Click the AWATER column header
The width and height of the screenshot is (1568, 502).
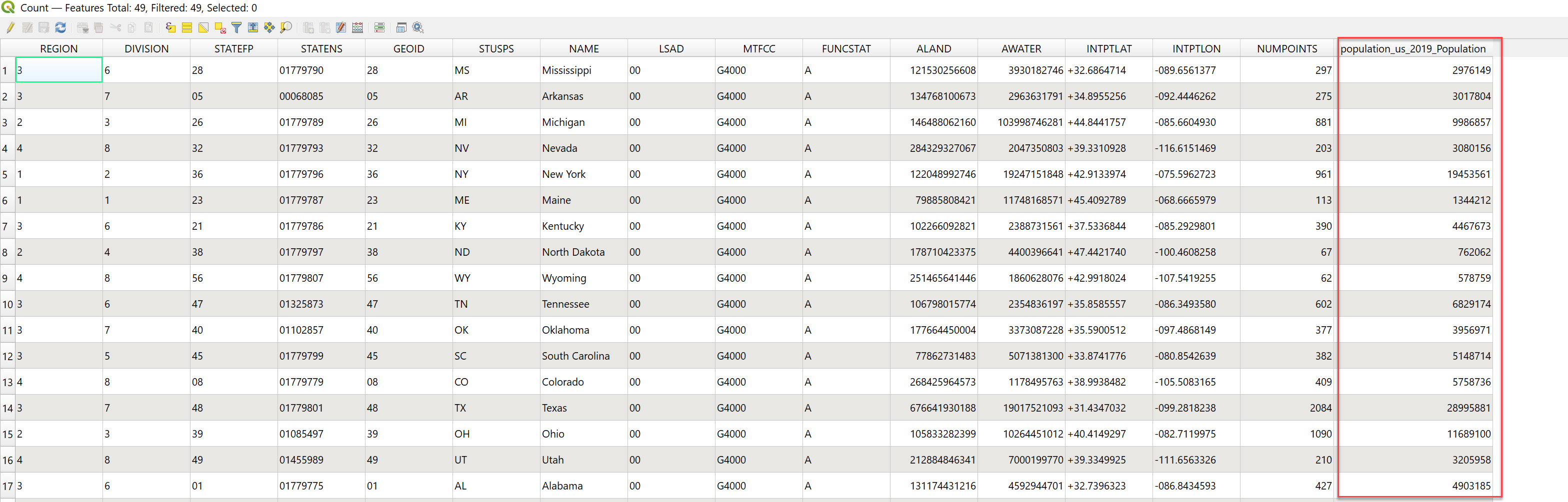(x=1021, y=48)
